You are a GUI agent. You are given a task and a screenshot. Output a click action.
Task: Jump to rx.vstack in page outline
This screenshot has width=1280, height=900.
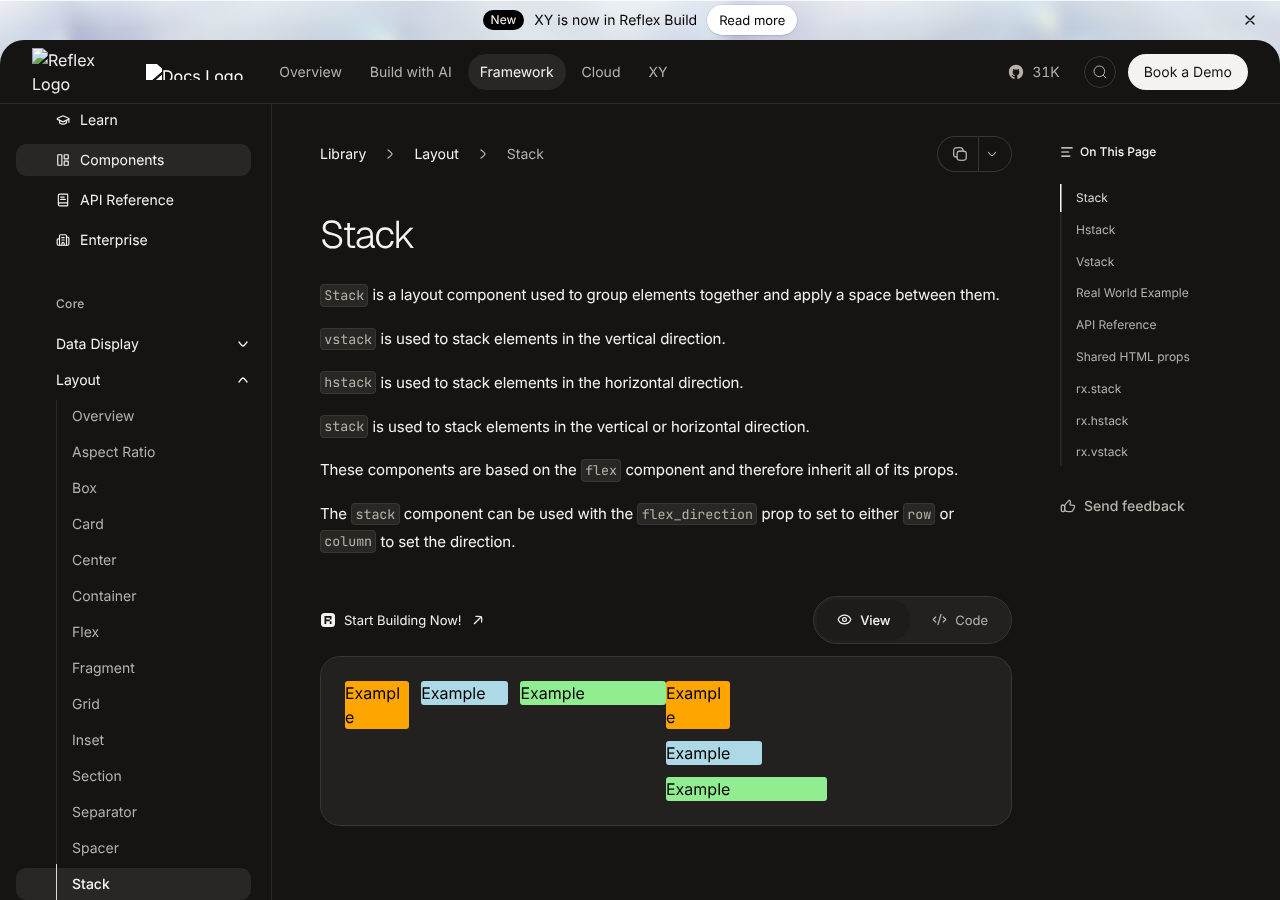[x=1101, y=452]
